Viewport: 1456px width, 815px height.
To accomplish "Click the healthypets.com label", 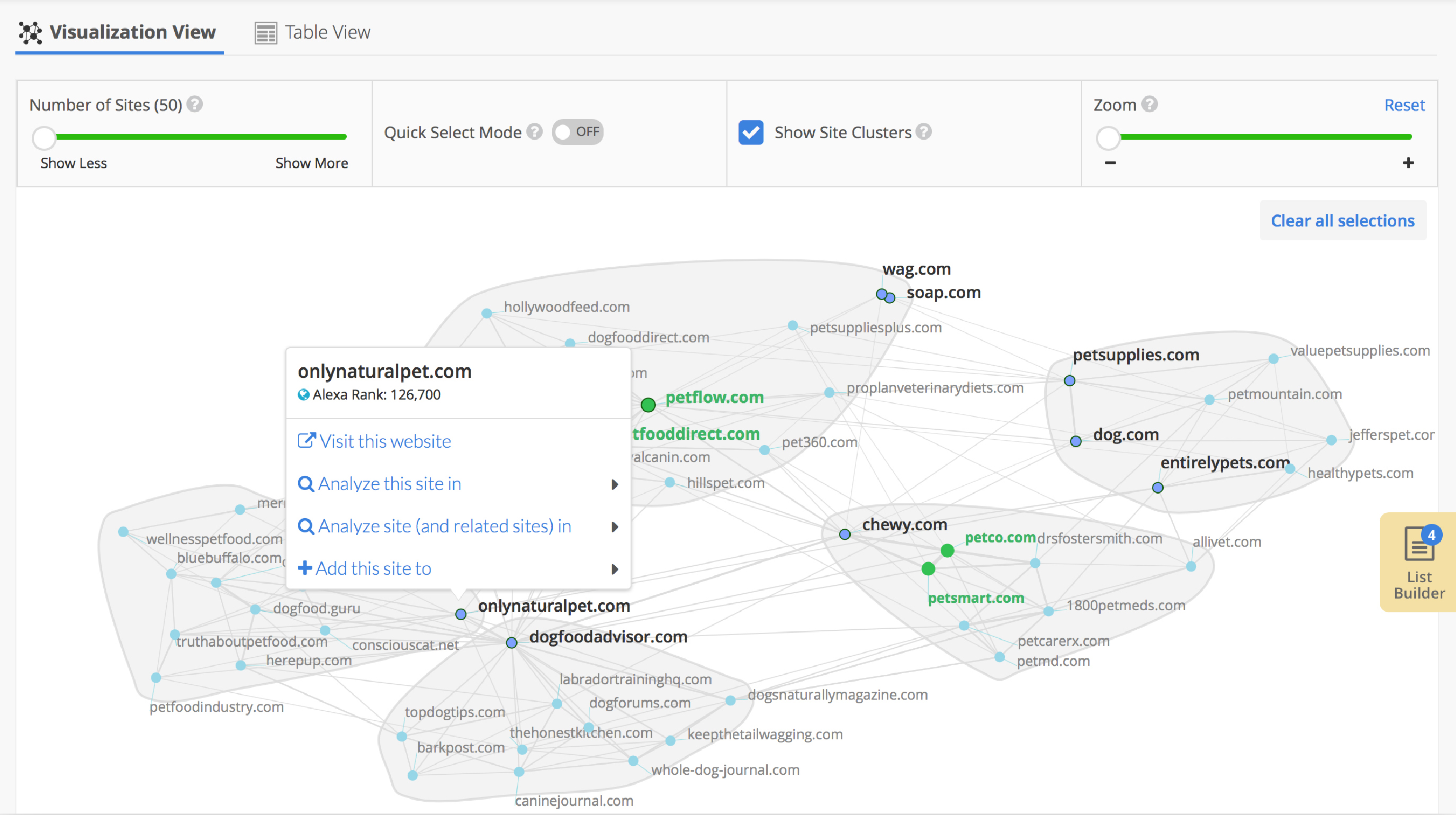I will tap(1361, 473).
